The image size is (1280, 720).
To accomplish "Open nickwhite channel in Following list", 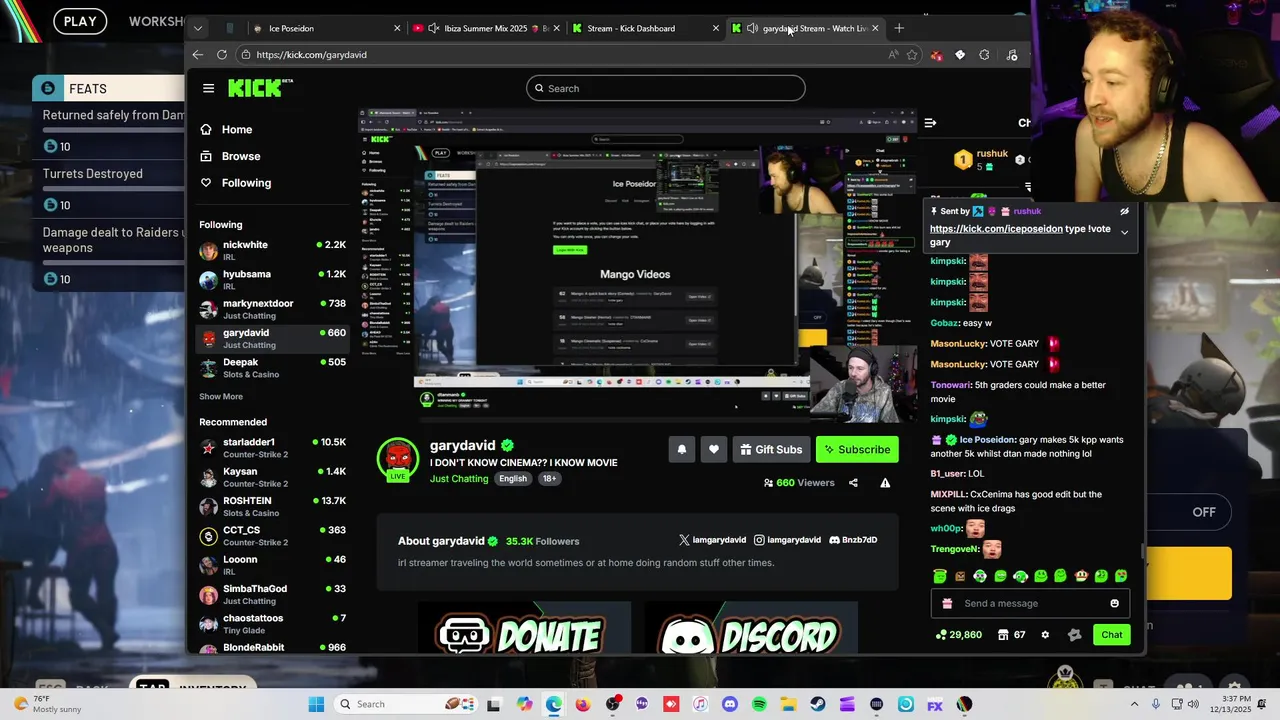I will click(272, 250).
